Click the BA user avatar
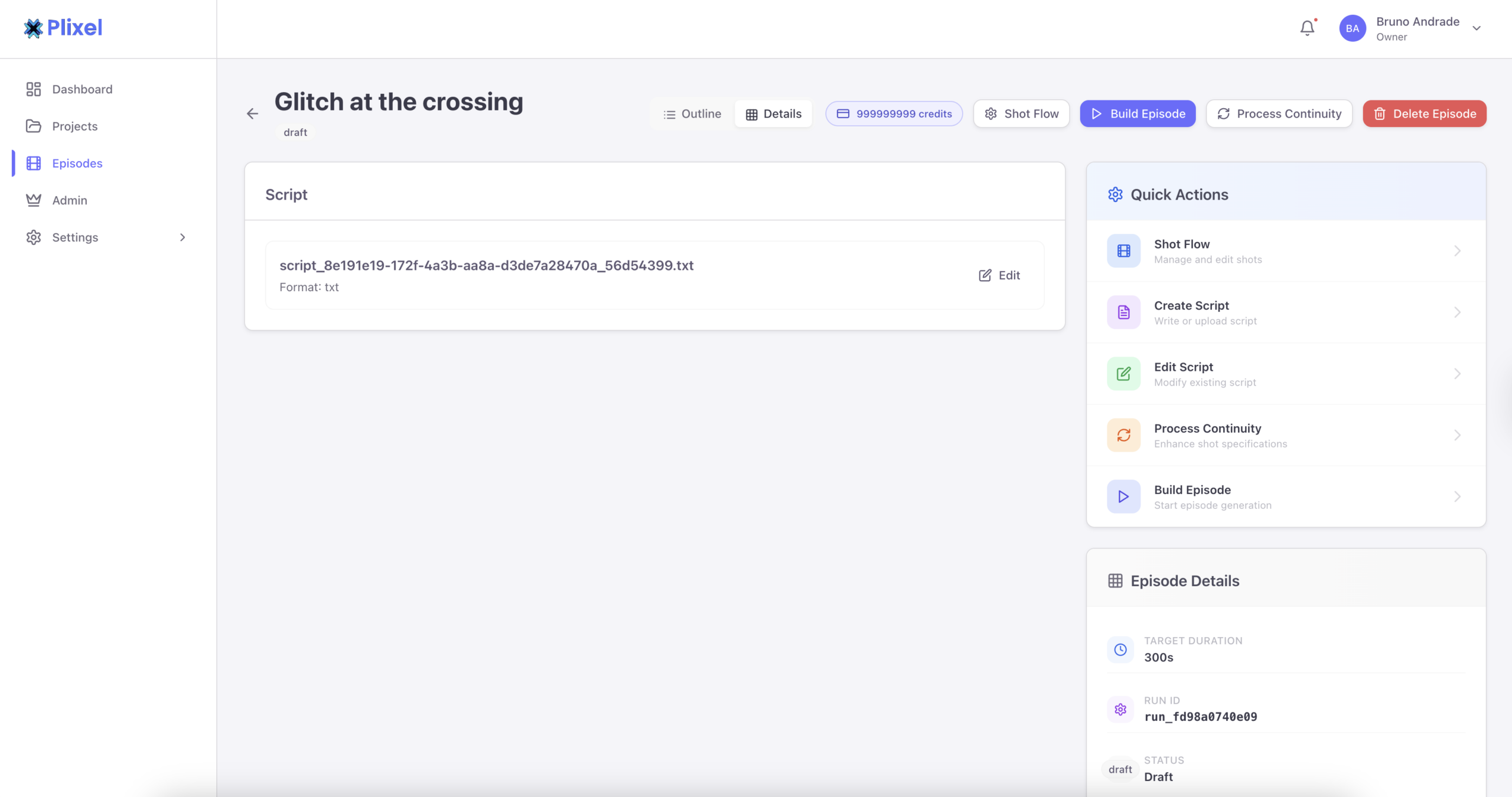The width and height of the screenshot is (1512, 797). pos(1353,28)
